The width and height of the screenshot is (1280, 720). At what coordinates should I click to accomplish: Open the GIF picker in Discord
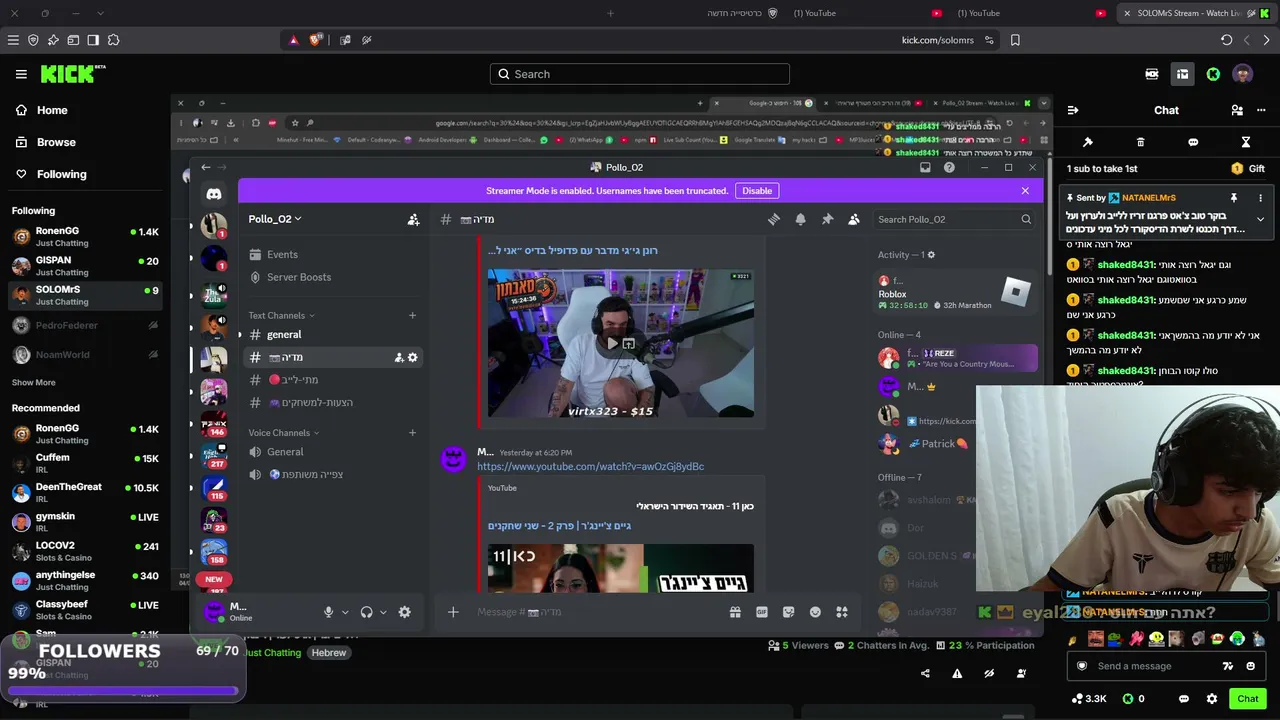[x=762, y=612]
